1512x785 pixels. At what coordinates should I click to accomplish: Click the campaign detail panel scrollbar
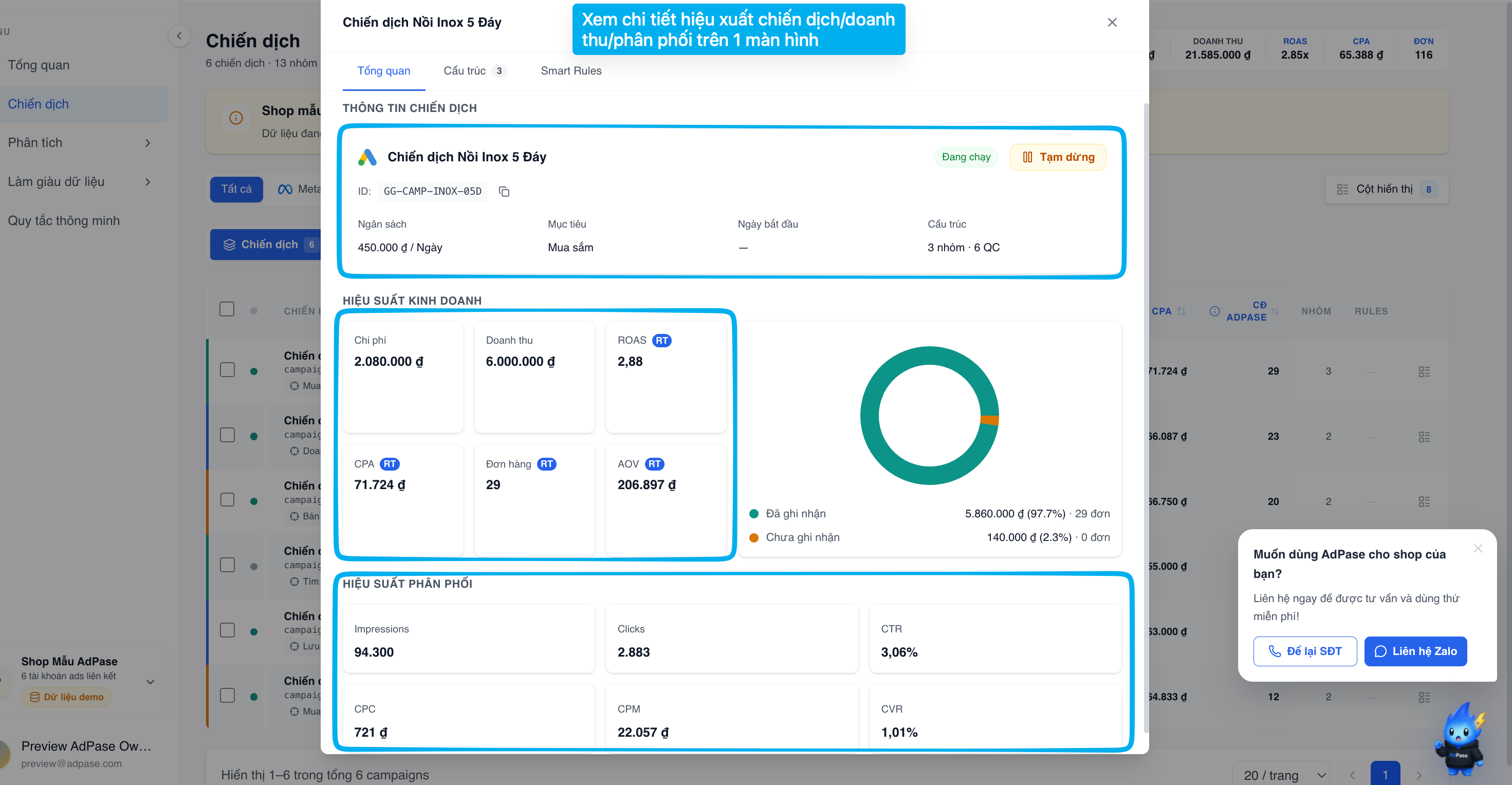click(x=1146, y=418)
